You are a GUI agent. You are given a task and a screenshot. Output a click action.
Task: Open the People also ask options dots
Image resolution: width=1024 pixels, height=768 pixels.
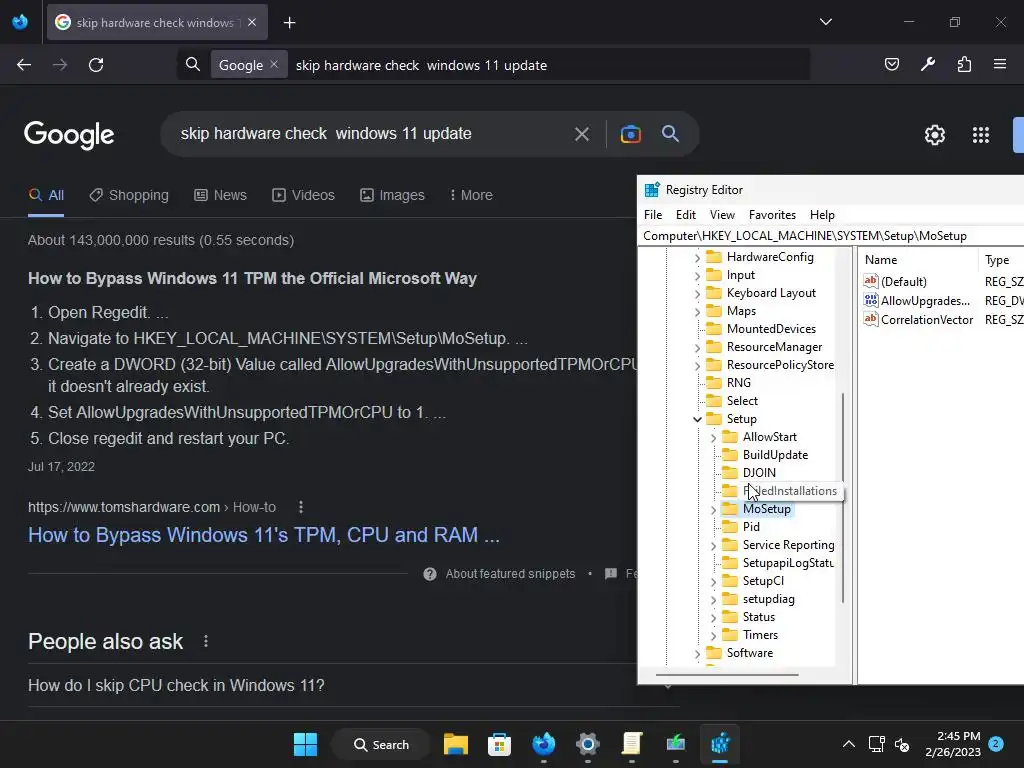[206, 641]
